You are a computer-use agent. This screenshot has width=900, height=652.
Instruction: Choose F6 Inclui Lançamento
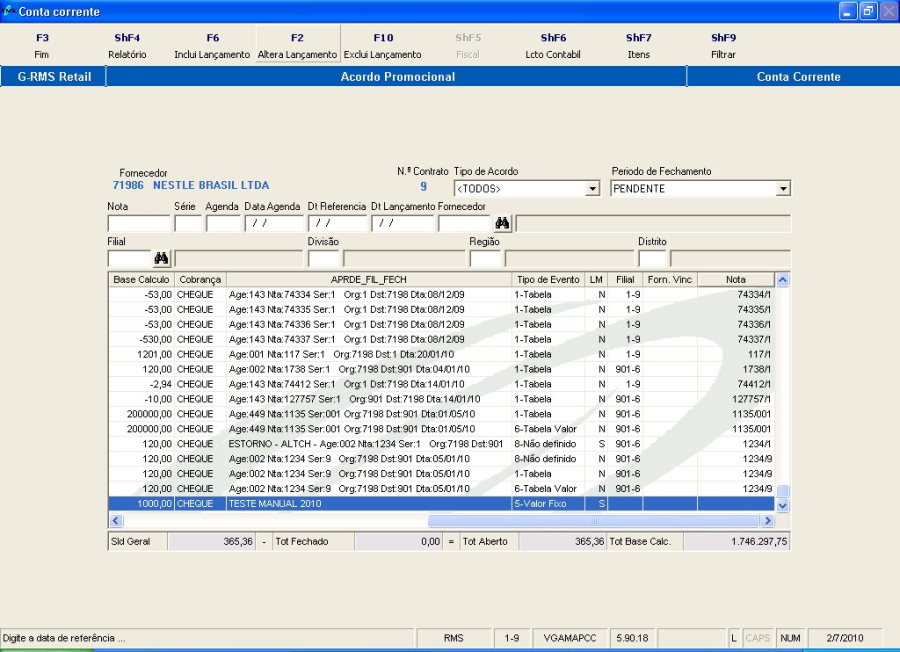coord(212,46)
